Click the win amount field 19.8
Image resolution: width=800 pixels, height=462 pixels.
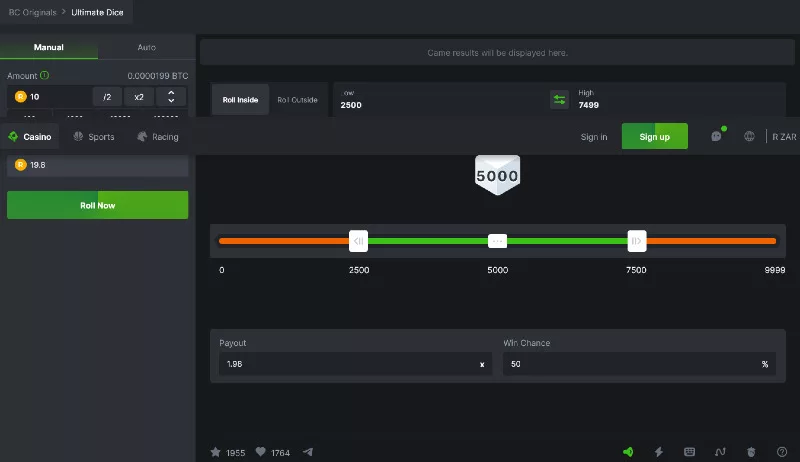tap(97, 165)
